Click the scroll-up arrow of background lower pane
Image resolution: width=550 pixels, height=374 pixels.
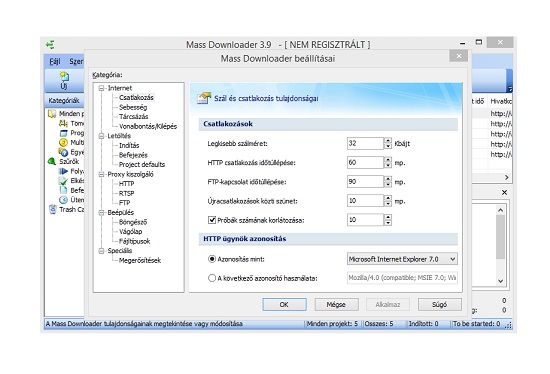(x=501, y=210)
